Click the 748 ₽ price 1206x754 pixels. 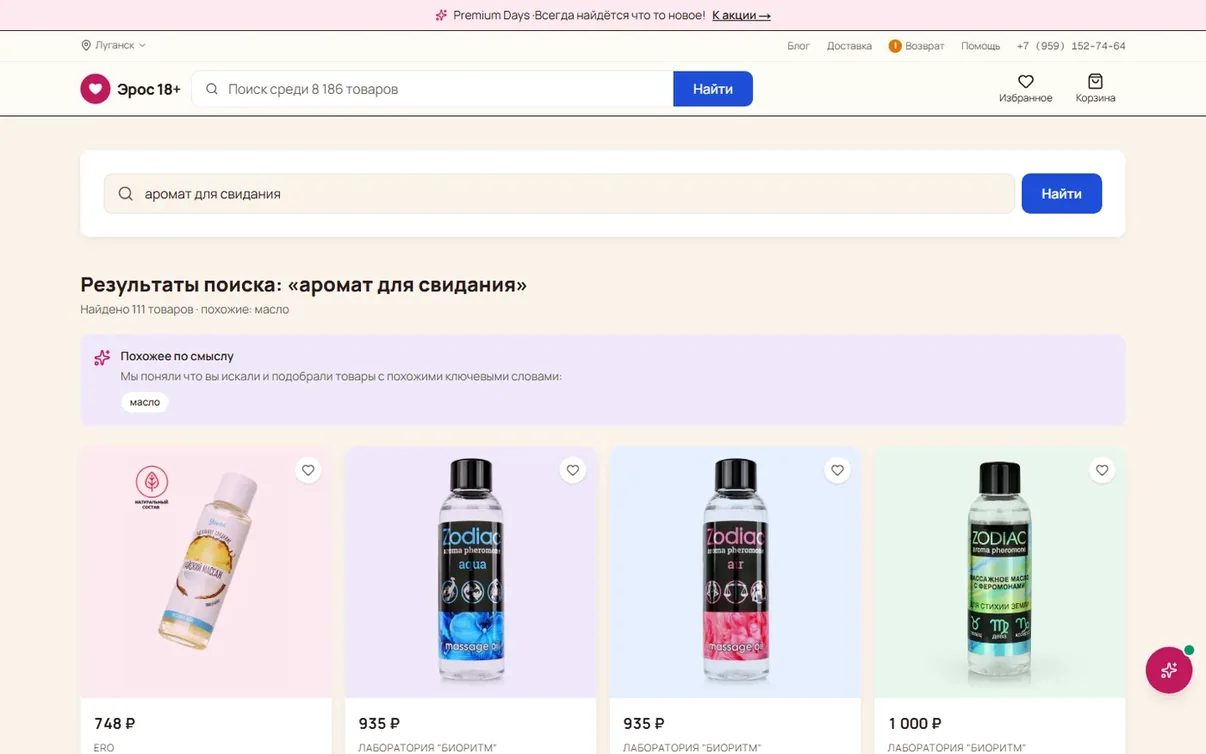pyautogui.click(x=115, y=723)
